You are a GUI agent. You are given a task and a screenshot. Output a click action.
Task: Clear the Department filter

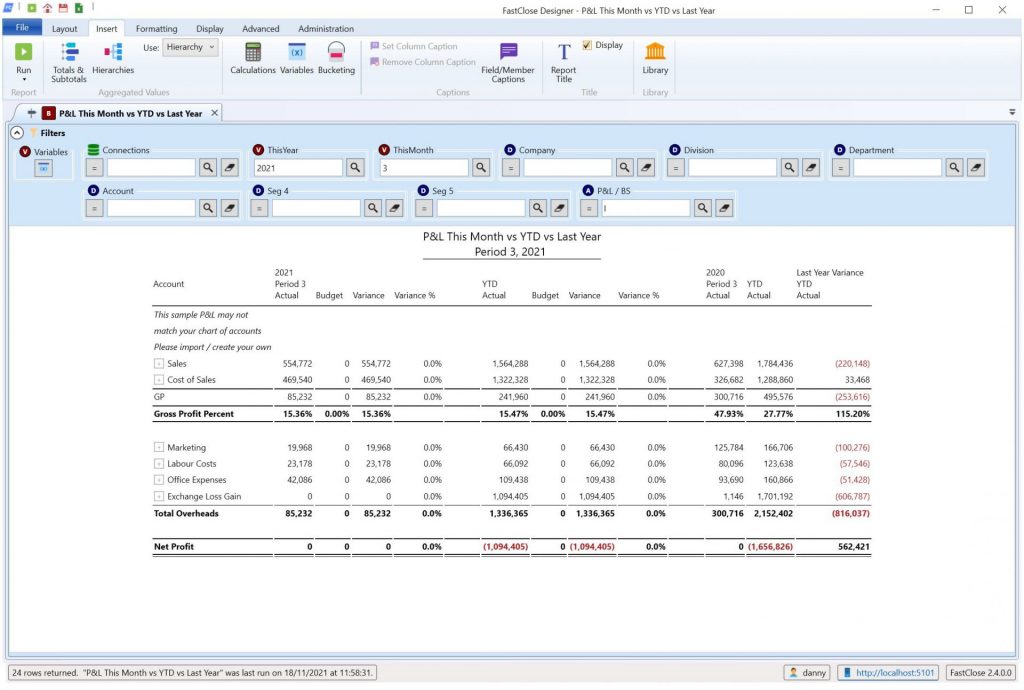(976, 168)
